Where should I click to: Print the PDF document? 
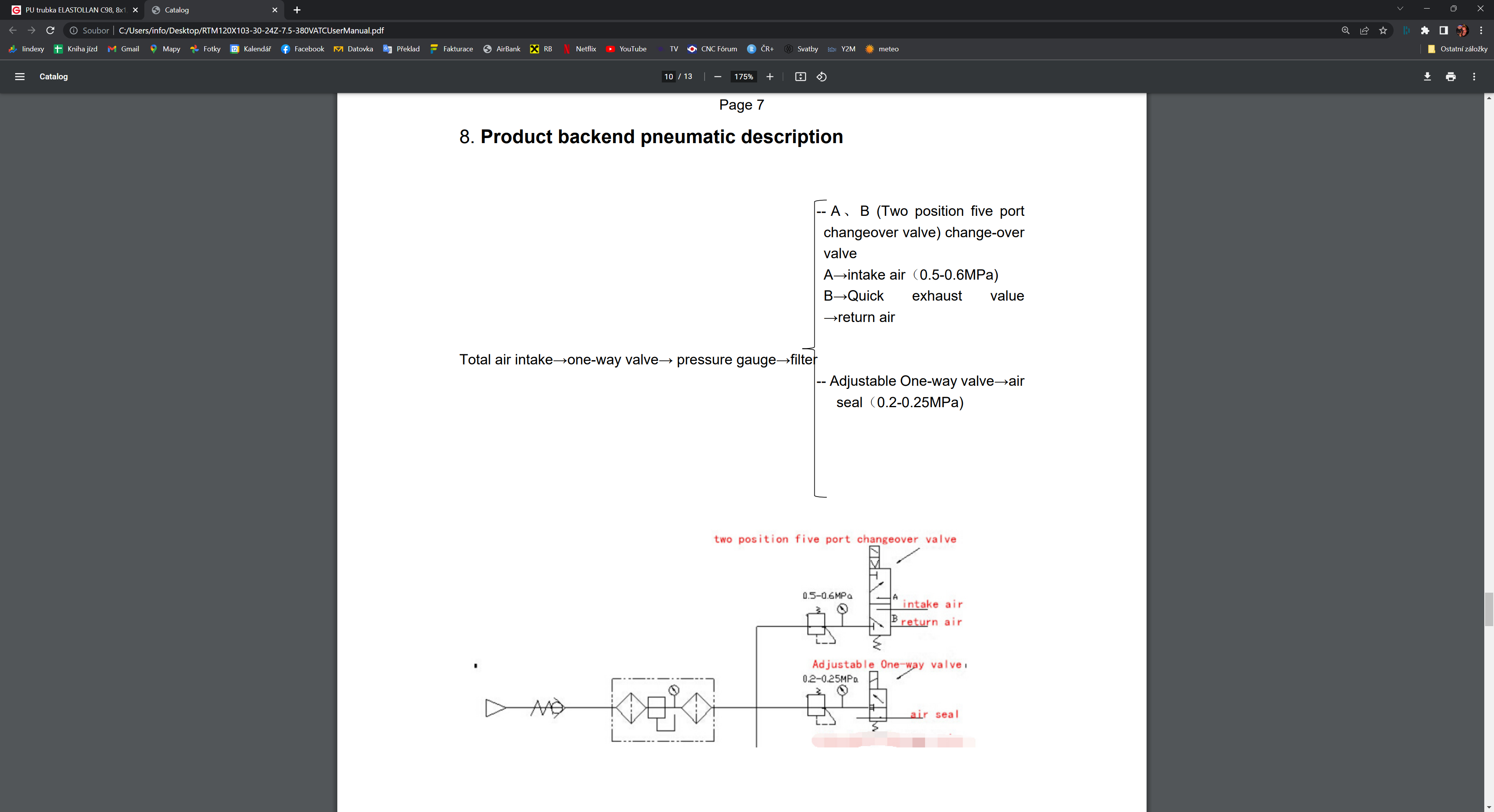click(1450, 77)
